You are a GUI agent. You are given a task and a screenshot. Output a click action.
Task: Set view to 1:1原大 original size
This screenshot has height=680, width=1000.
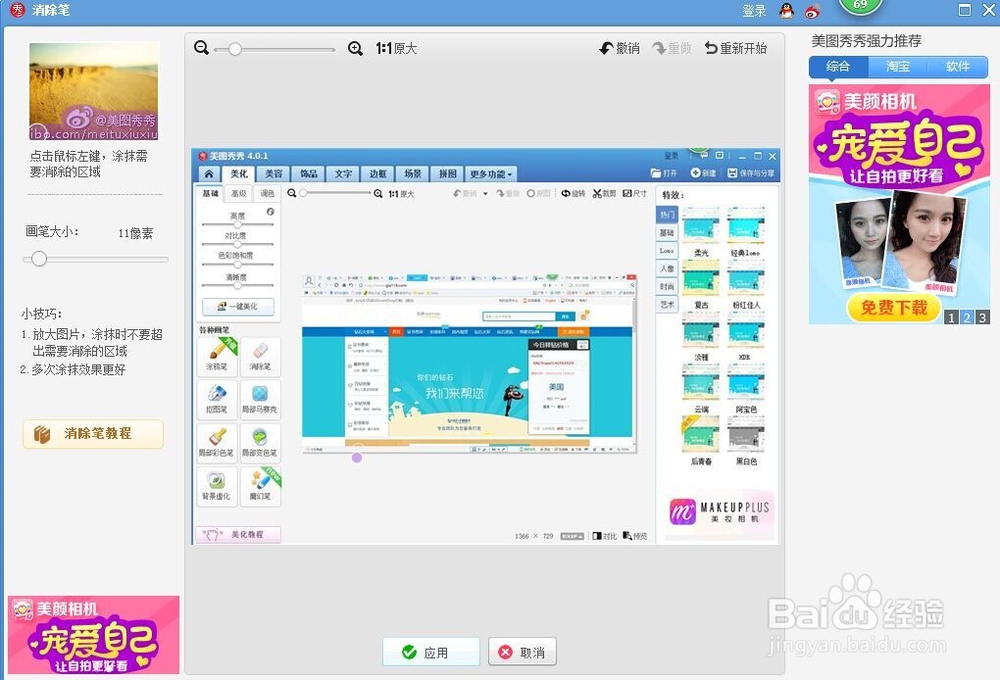[x=396, y=48]
